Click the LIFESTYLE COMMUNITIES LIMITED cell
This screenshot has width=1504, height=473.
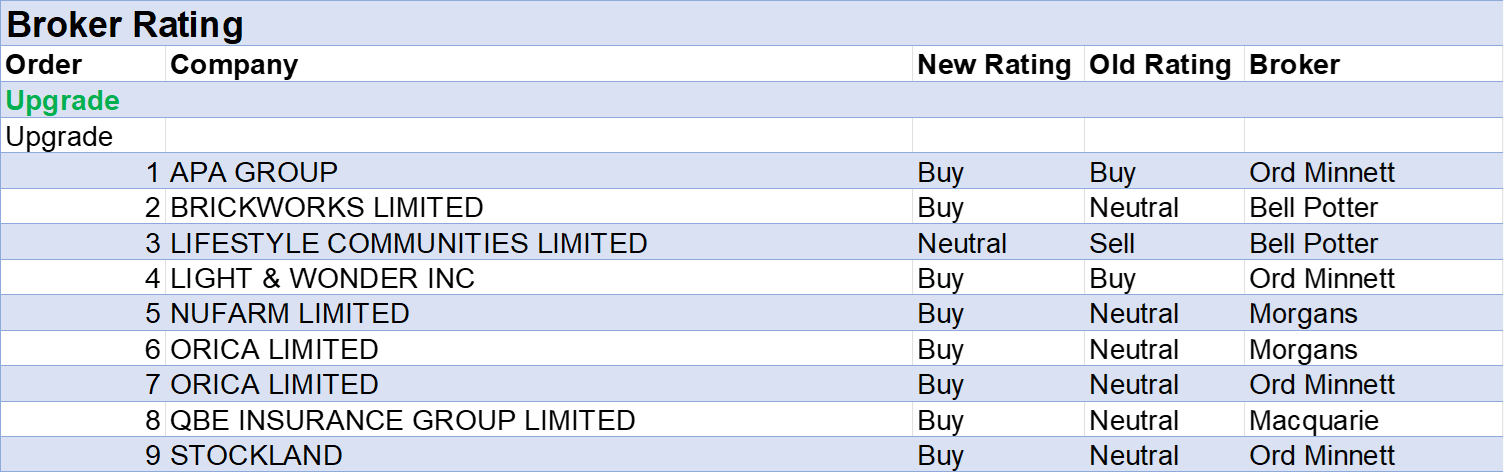(x=408, y=243)
